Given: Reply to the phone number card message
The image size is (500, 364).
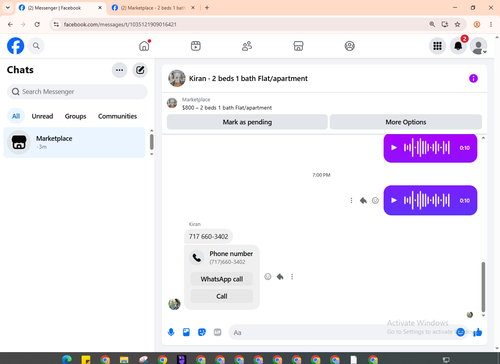Looking at the screenshot, I should (280, 276).
